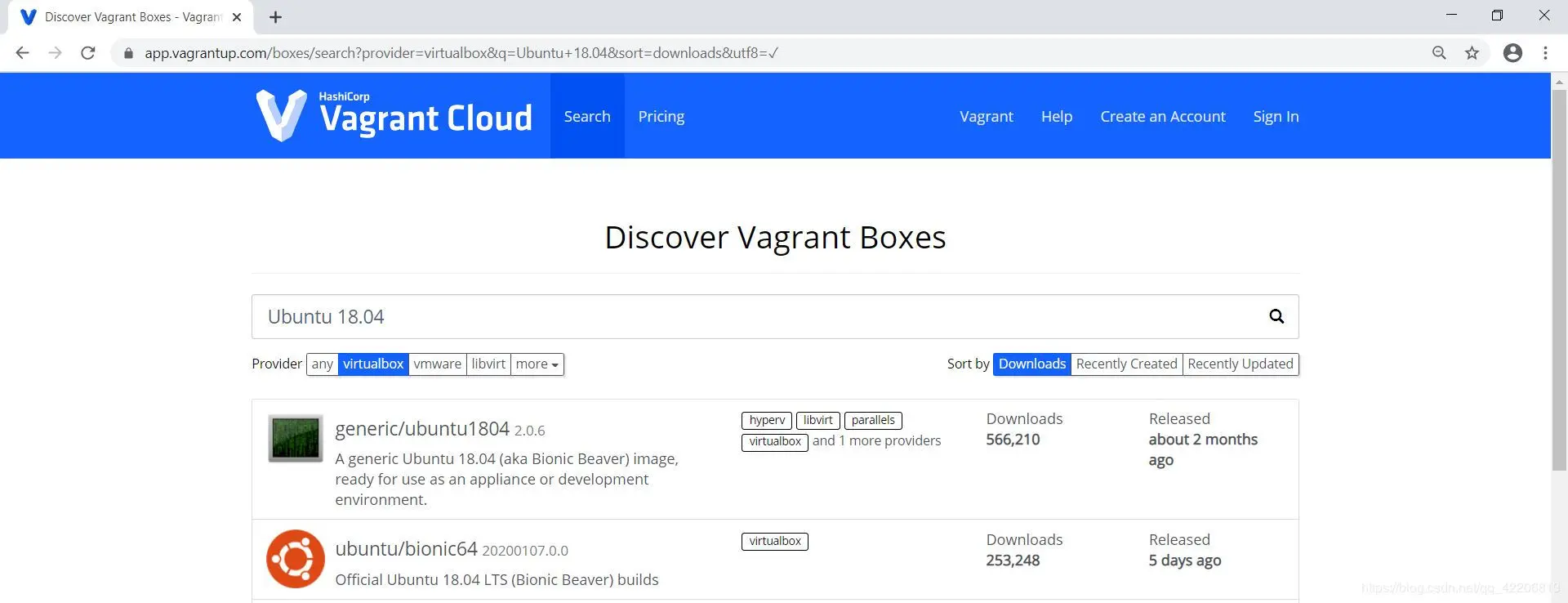Click the '5 days ago' release text
The height and width of the screenshot is (603, 1568).
pyautogui.click(x=1185, y=561)
